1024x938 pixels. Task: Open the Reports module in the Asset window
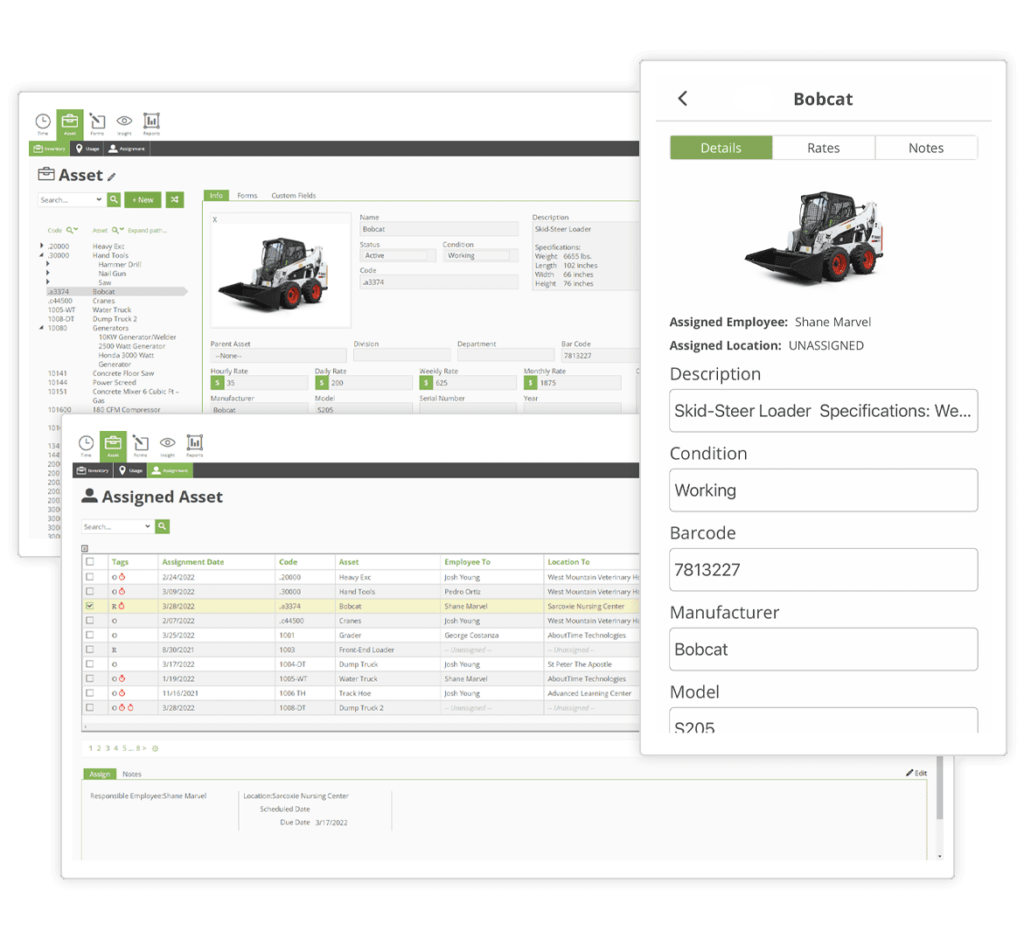click(152, 123)
